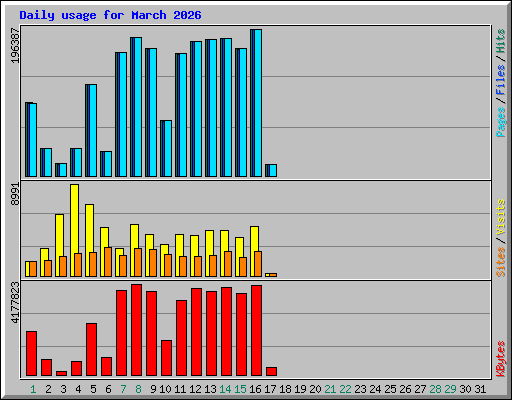
Task: Select the smallest red KBytes bar for day 3
Action: (62, 373)
